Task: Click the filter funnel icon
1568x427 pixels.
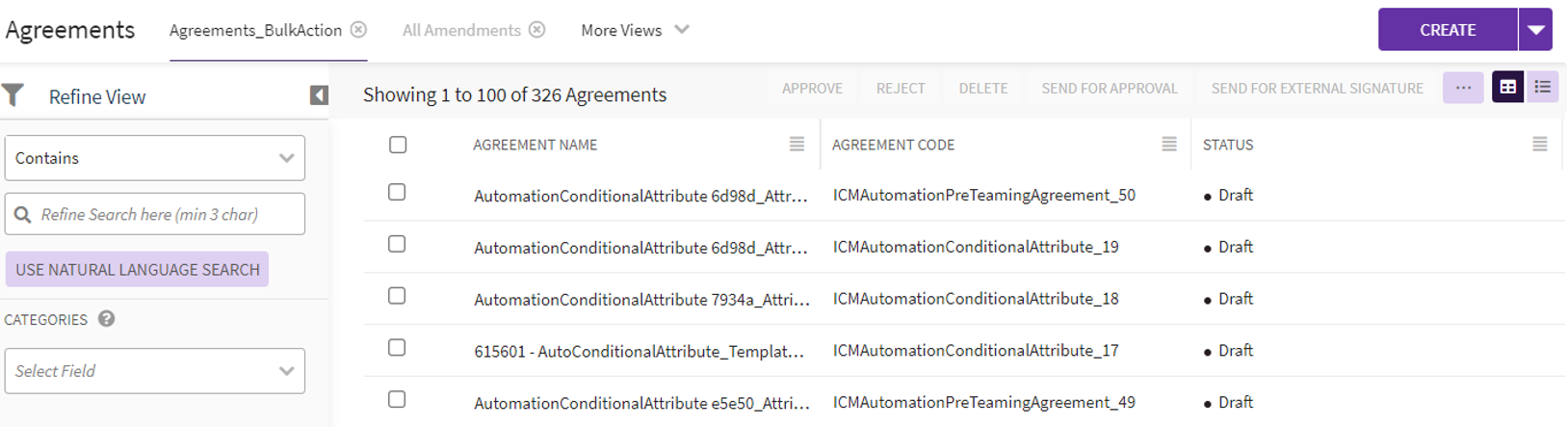Action: pos(13,95)
